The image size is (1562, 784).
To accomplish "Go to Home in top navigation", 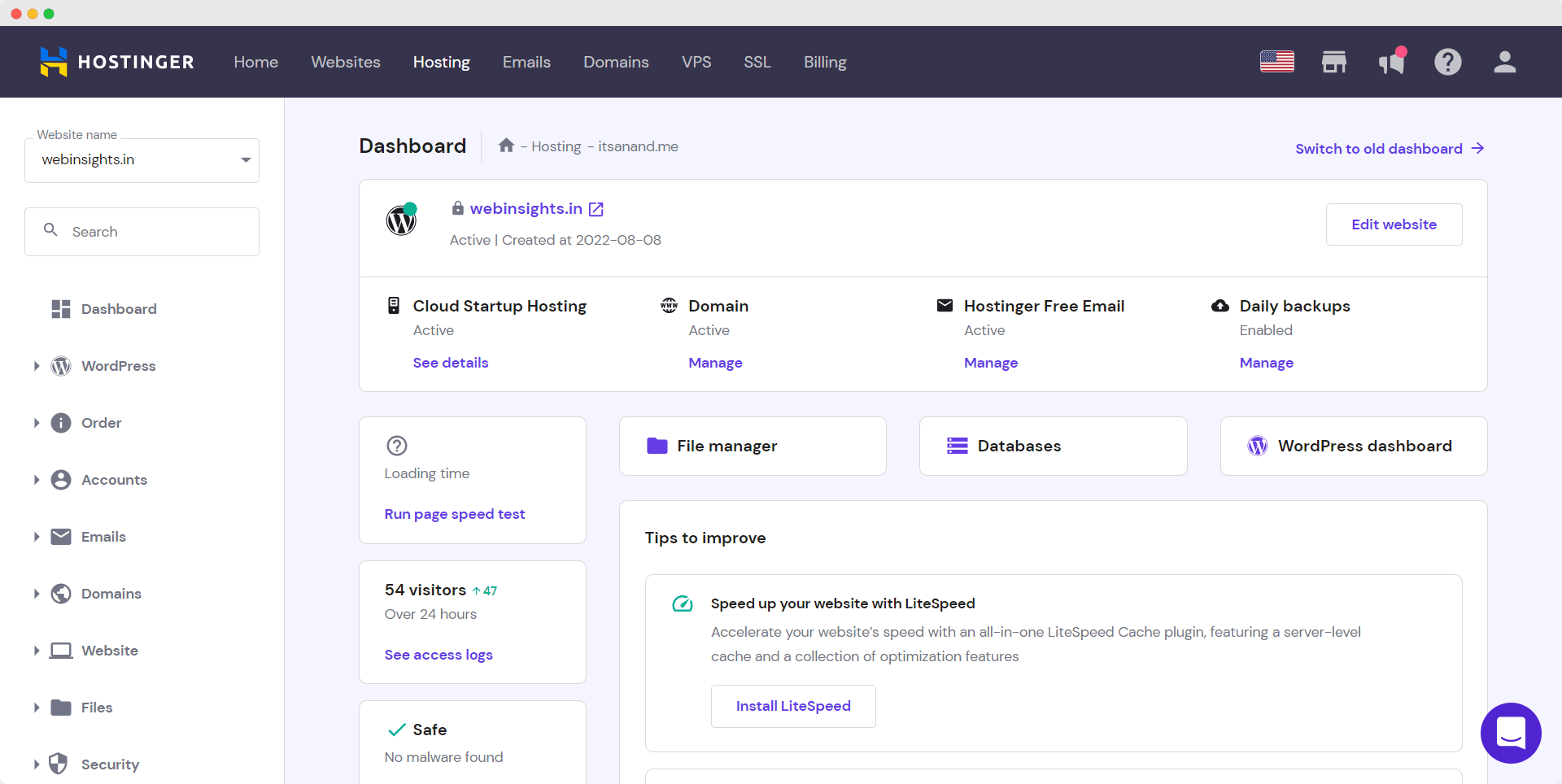I will tap(256, 62).
